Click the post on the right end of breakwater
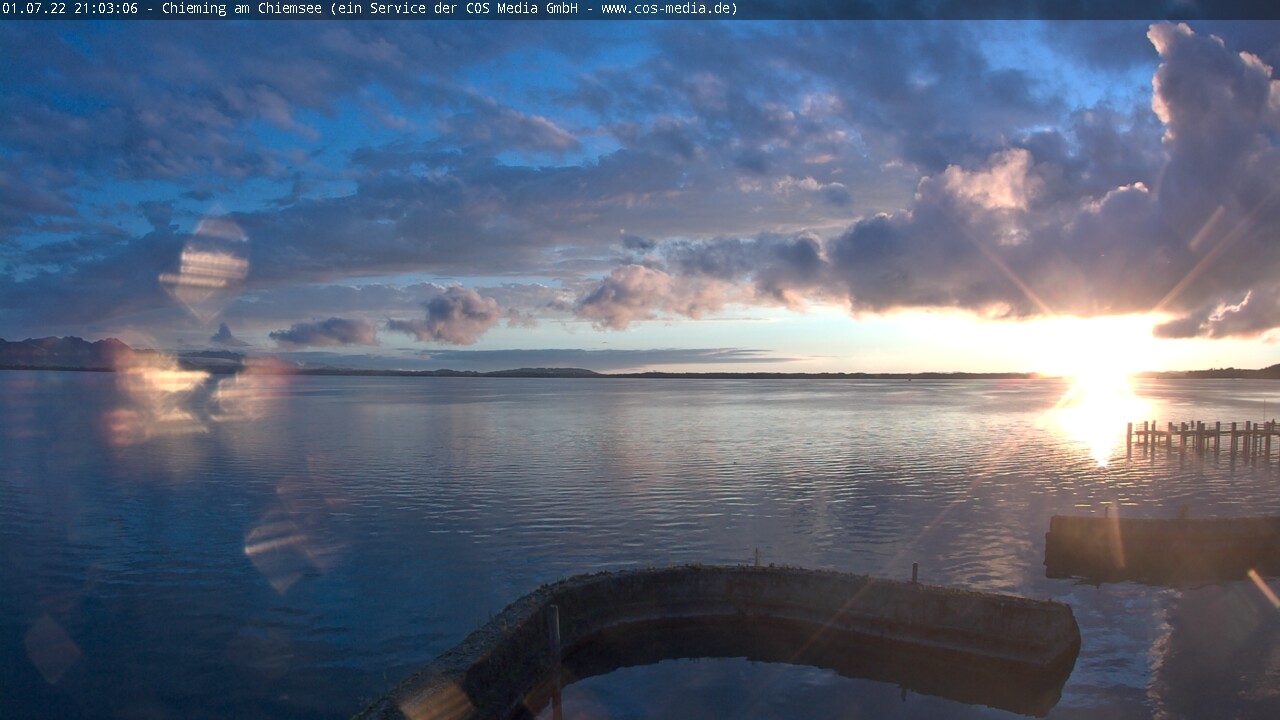 coord(914,573)
